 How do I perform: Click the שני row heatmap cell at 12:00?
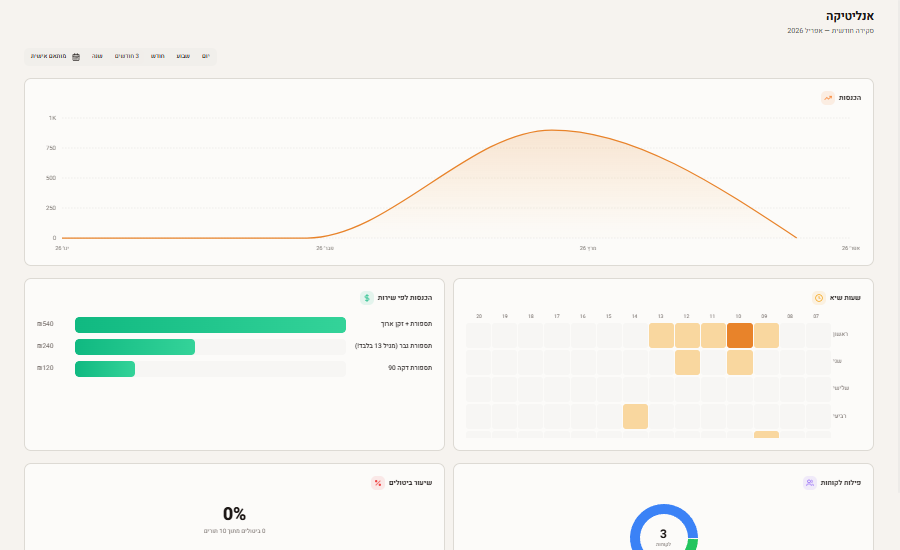pyautogui.click(x=687, y=362)
